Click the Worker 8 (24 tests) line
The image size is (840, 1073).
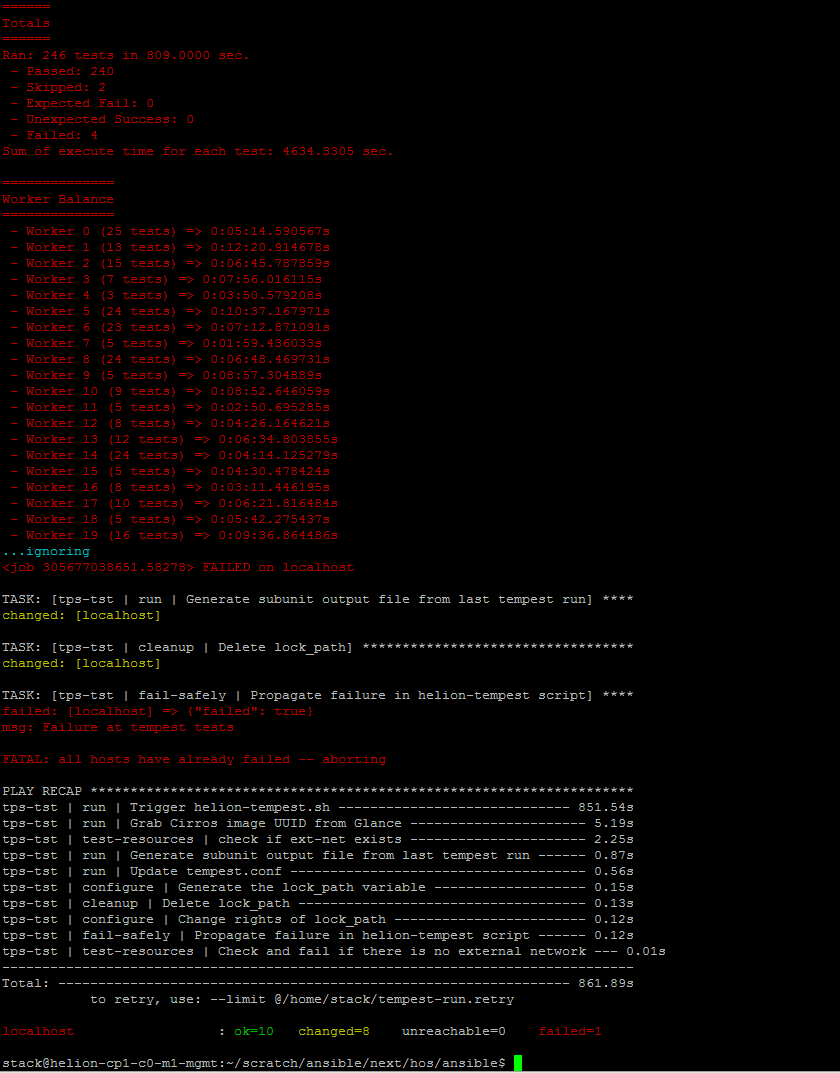click(170, 359)
